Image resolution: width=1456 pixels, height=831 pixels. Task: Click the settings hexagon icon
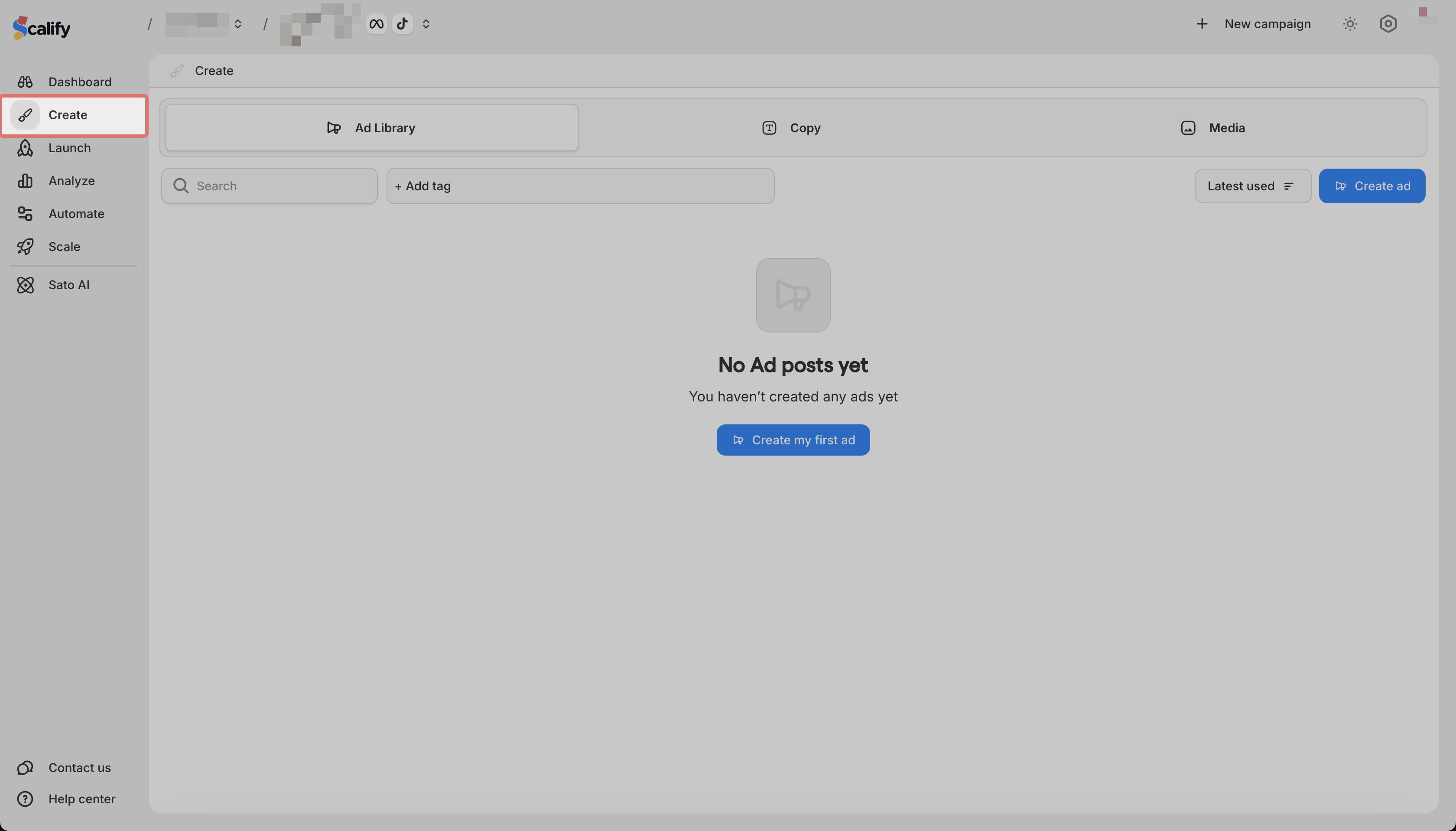pyautogui.click(x=1388, y=24)
